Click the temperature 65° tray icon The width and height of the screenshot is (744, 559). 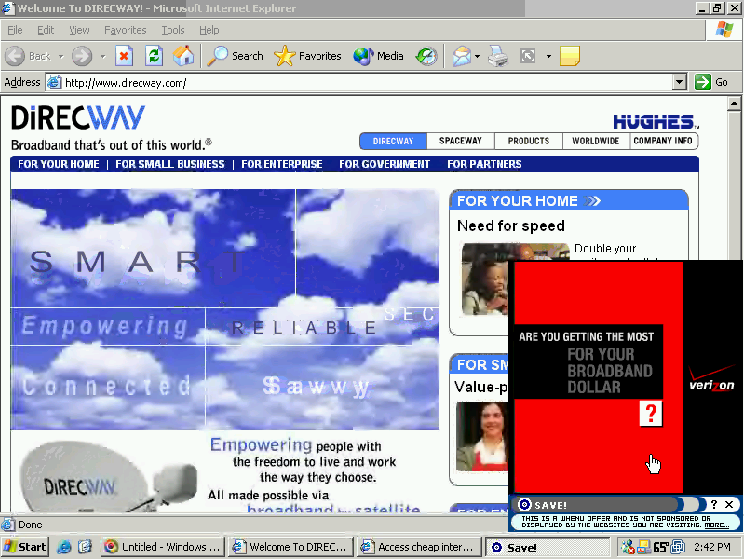pos(660,547)
